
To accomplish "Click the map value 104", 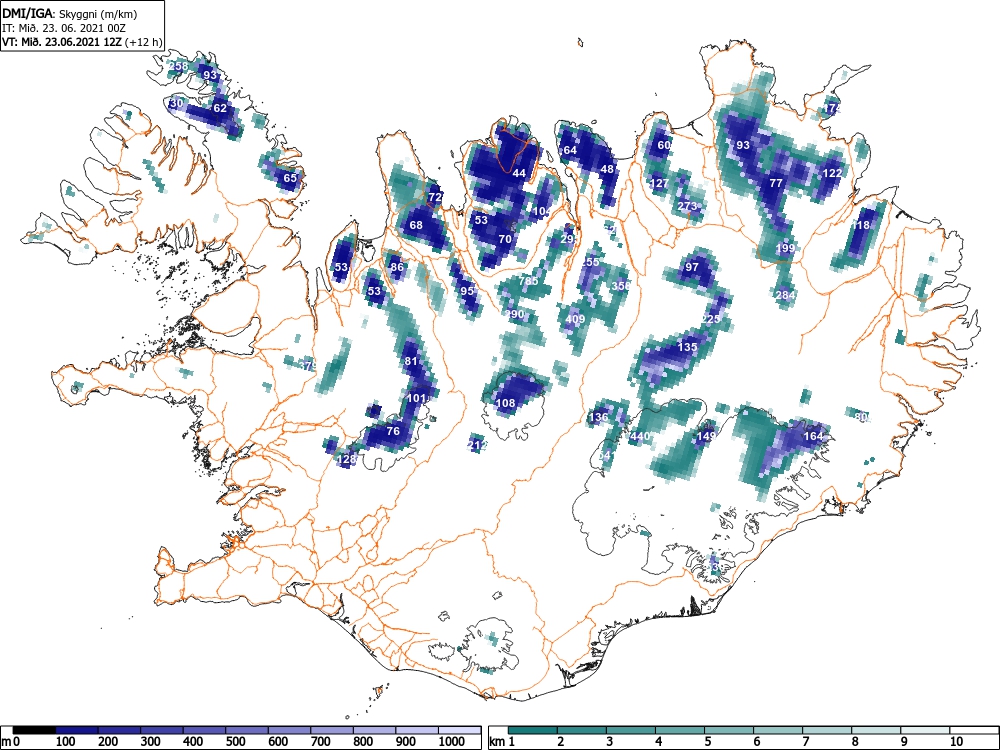I will (x=542, y=212).
